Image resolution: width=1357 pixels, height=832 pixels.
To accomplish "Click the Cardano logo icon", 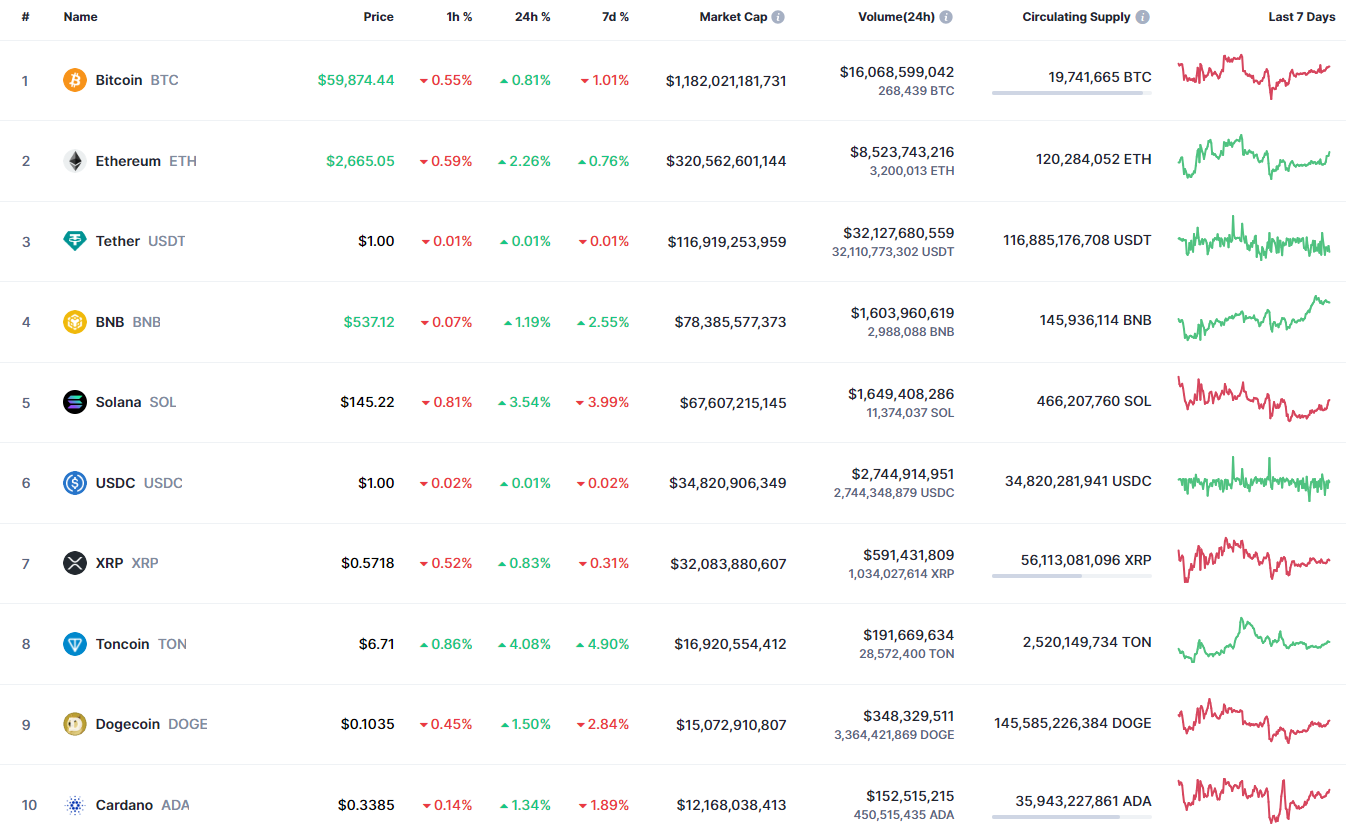I will pos(75,805).
